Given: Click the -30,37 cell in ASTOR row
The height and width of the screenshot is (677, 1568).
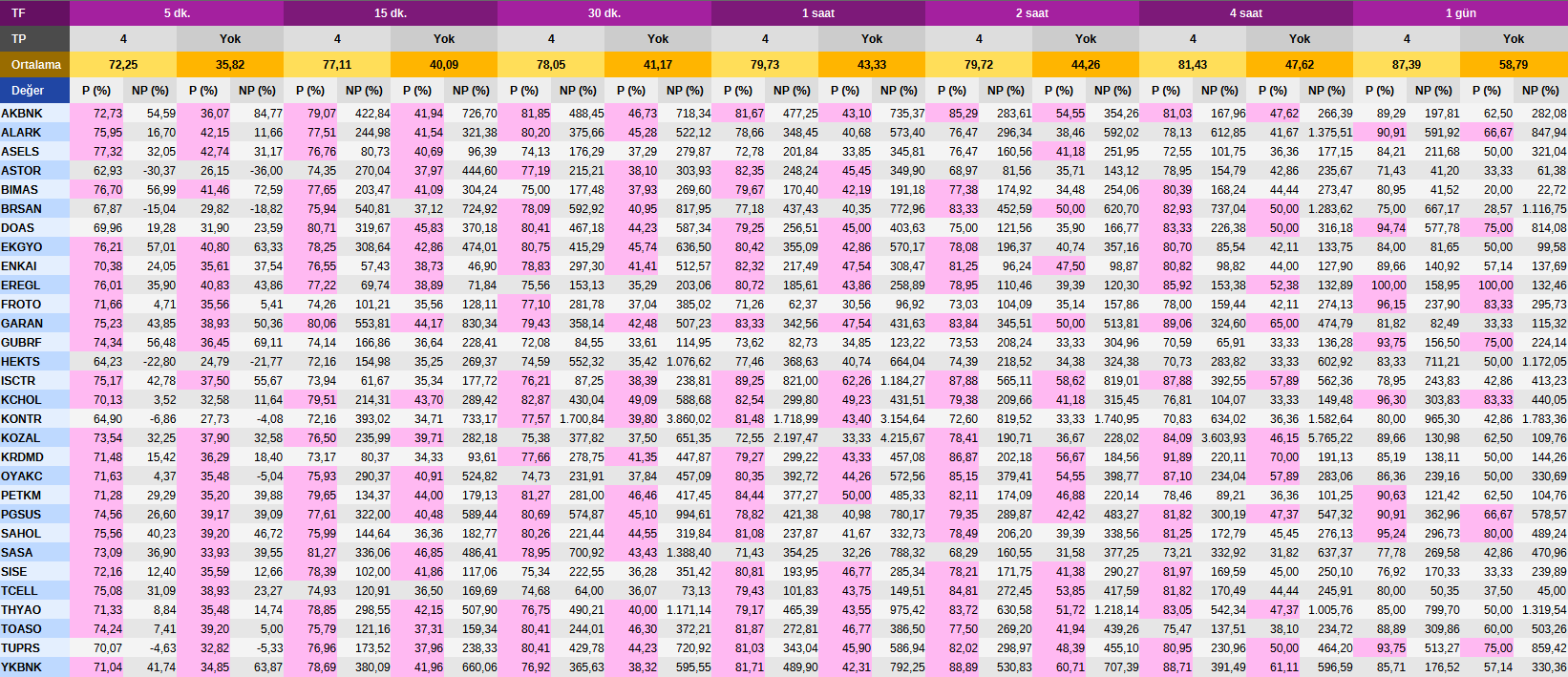Looking at the screenshot, I should pyautogui.click(x=150, y=171).
